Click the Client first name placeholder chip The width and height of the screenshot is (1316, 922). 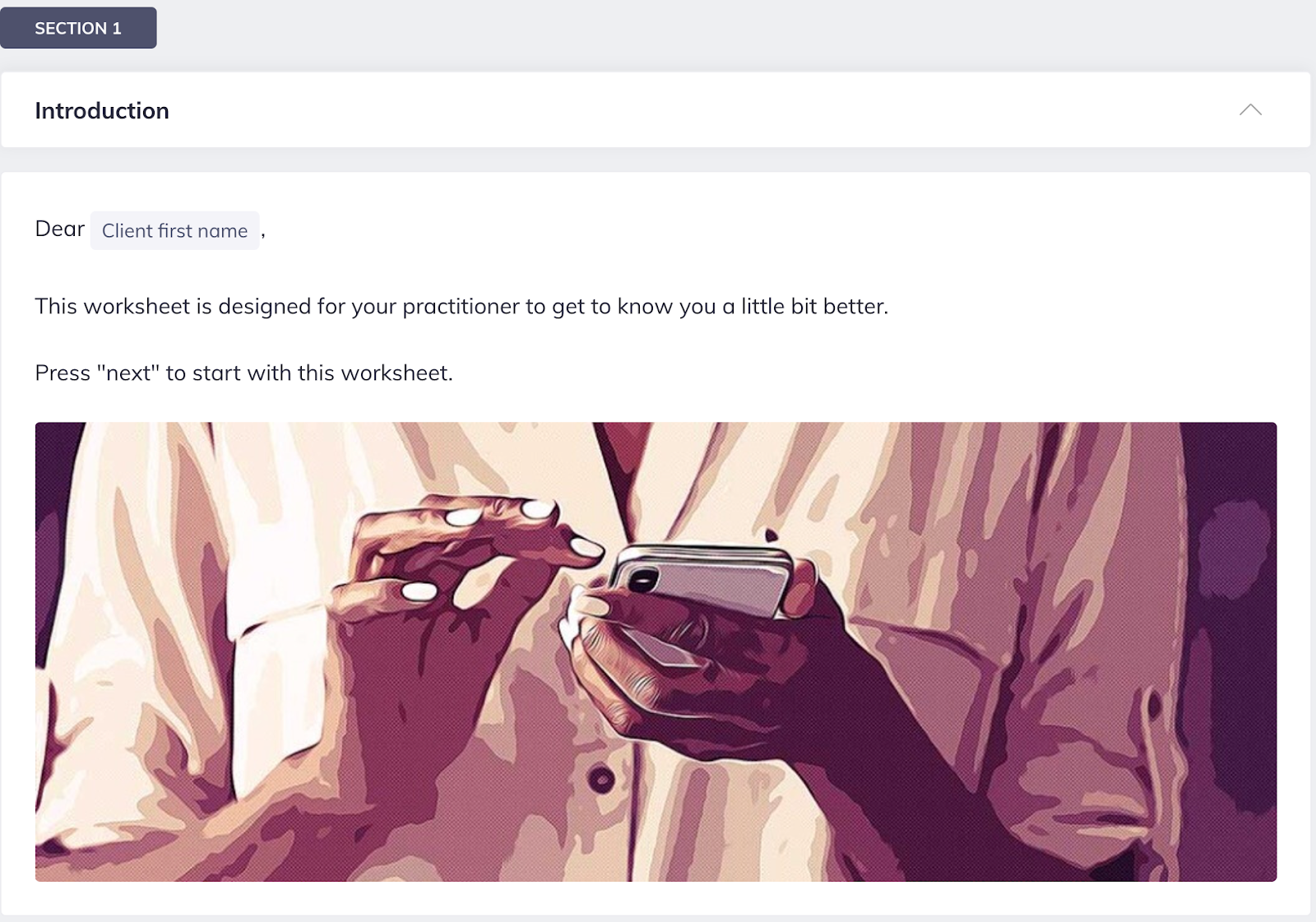[174, 230]
